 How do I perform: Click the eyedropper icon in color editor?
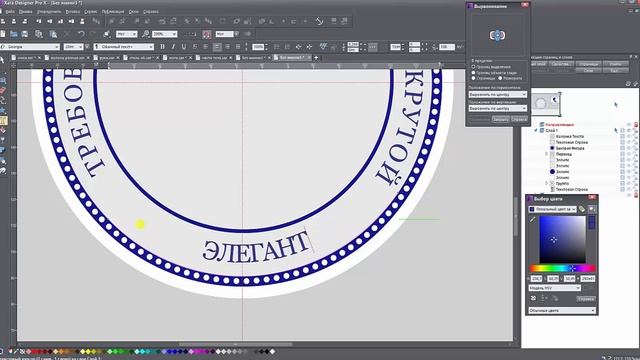pos(532,220)
